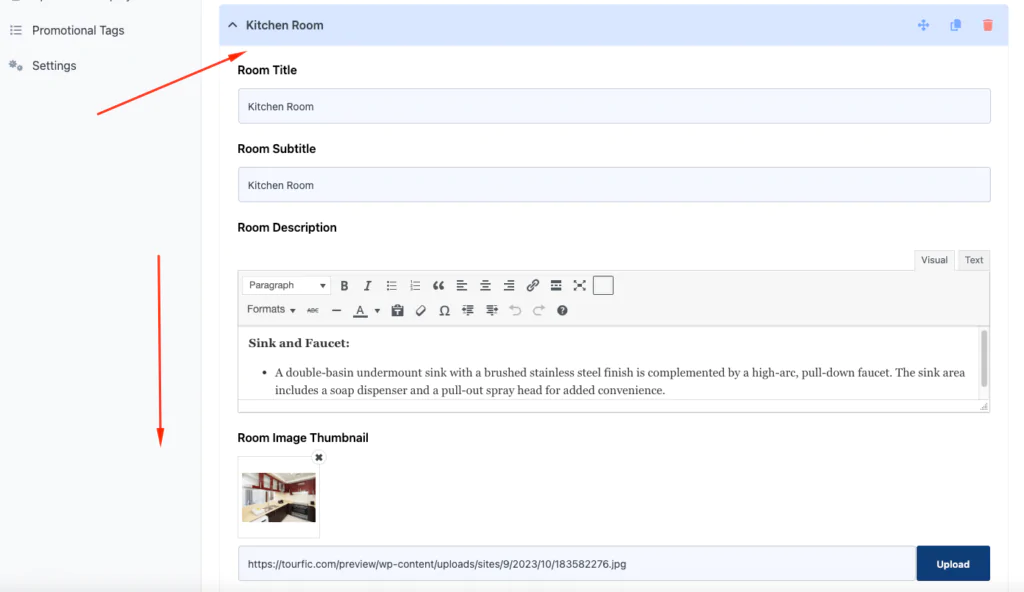This screenshot has height=592, width=1024.
Task: Click the Room Title input field
Action: click(x=614, y=106)
